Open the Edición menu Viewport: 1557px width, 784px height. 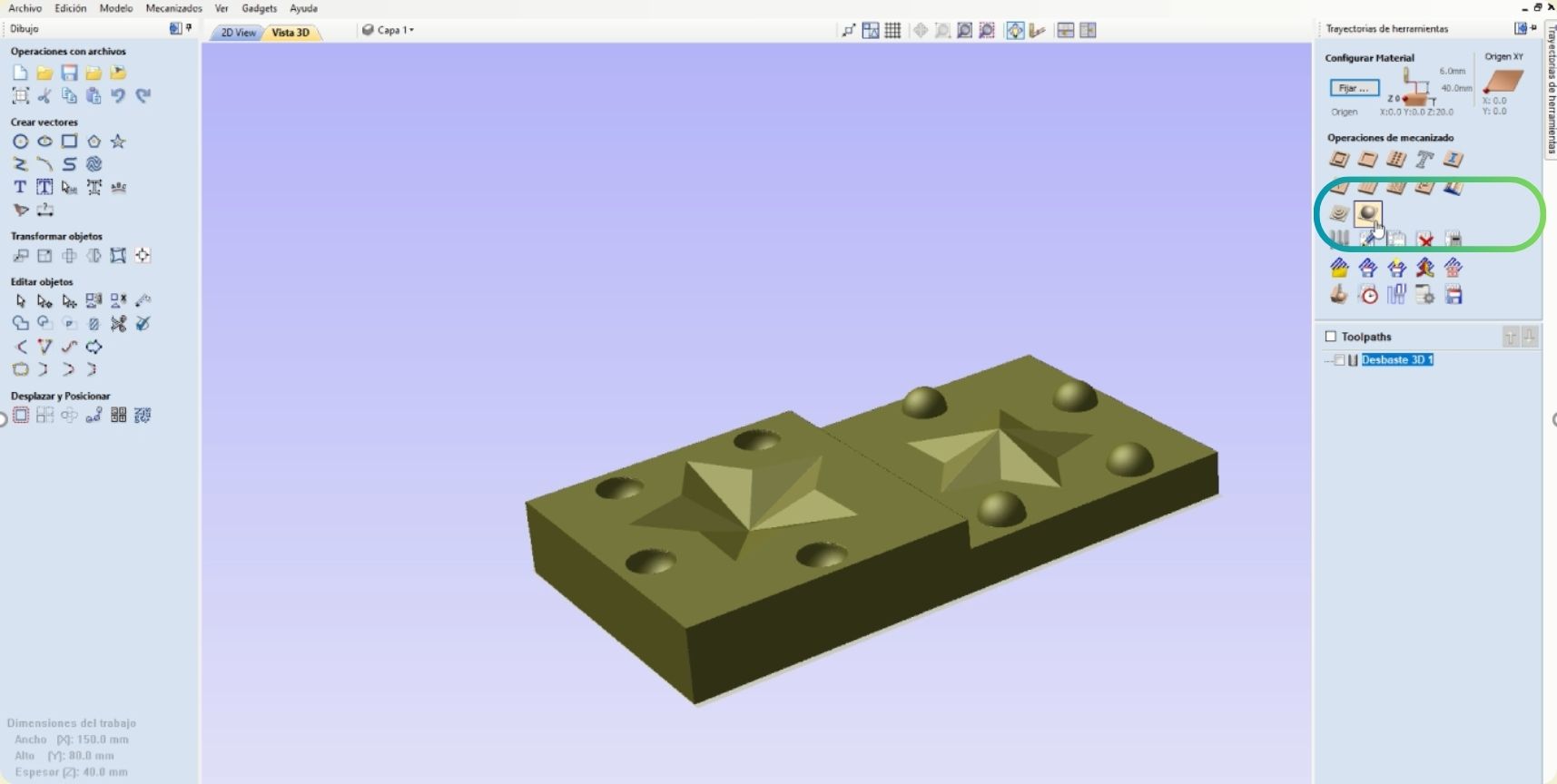tap(71, 8)
